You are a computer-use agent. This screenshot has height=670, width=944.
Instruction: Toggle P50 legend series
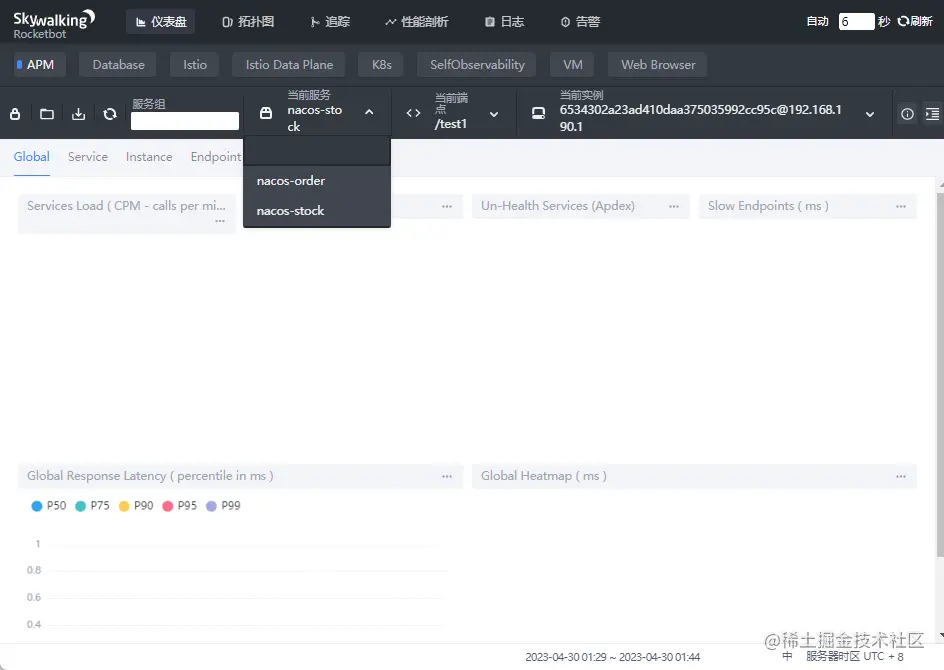[x=48, y=506]
